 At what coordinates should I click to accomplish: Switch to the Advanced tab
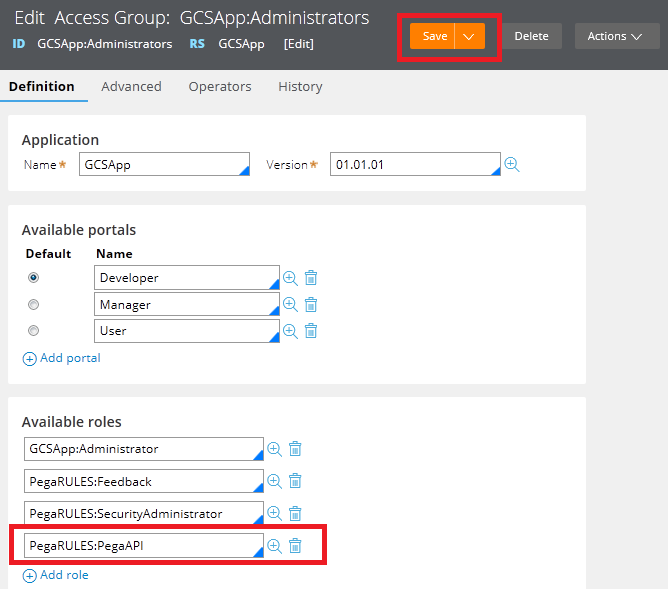(131, 86)
